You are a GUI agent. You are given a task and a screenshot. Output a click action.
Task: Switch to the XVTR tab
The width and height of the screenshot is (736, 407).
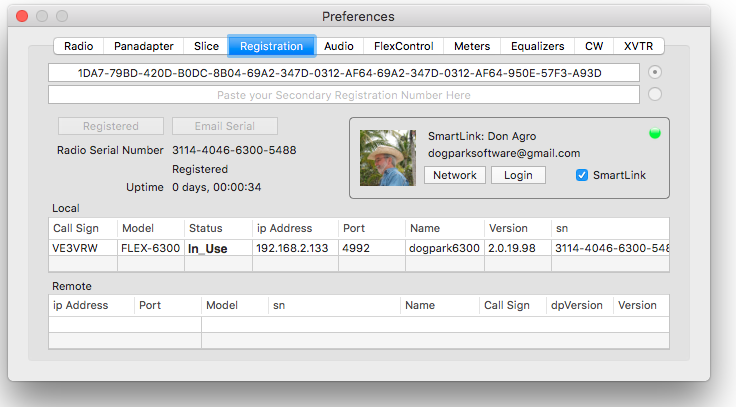click(639, 46)
